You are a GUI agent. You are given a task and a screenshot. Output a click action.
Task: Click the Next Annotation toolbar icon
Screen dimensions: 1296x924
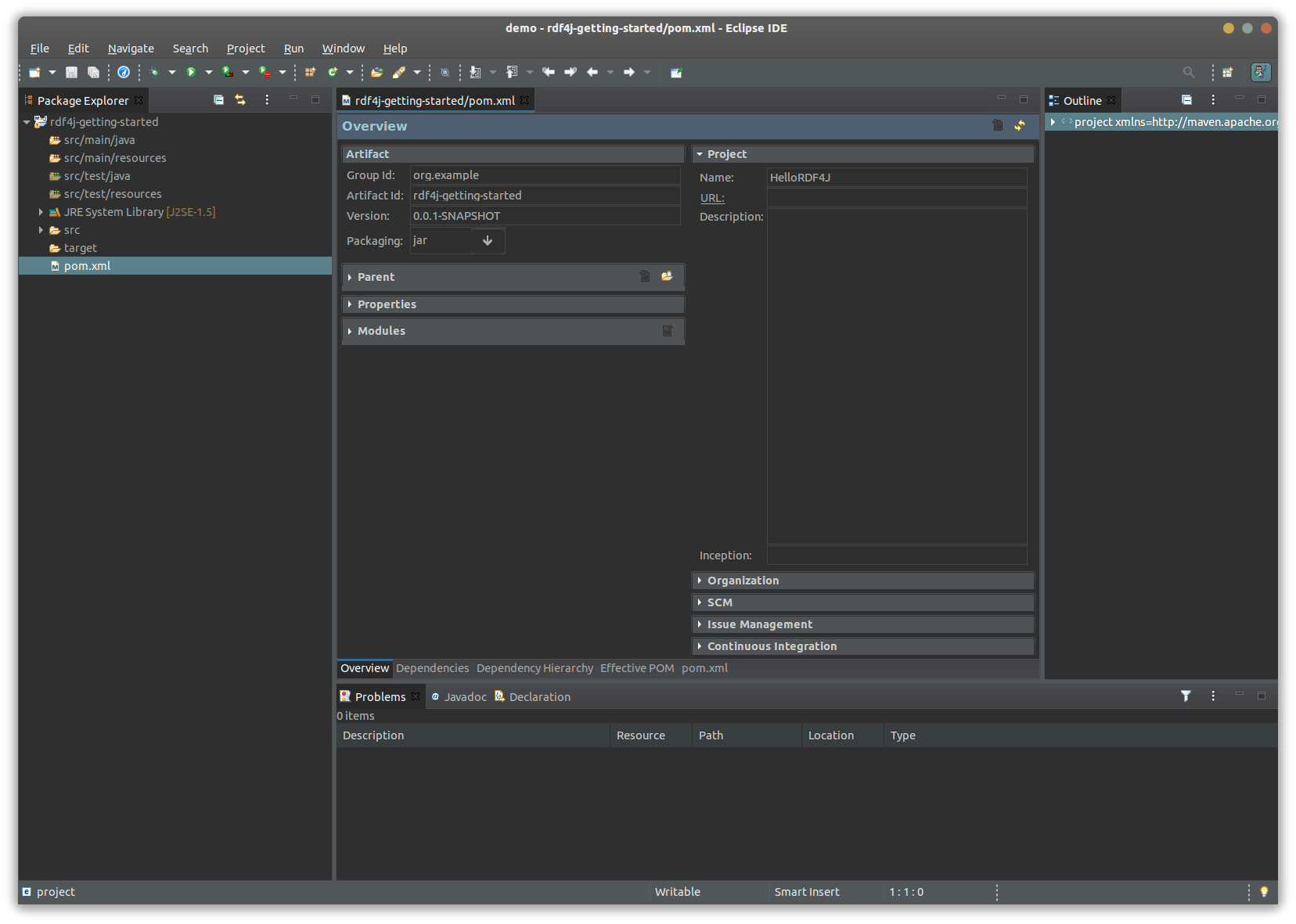(475, 73)
